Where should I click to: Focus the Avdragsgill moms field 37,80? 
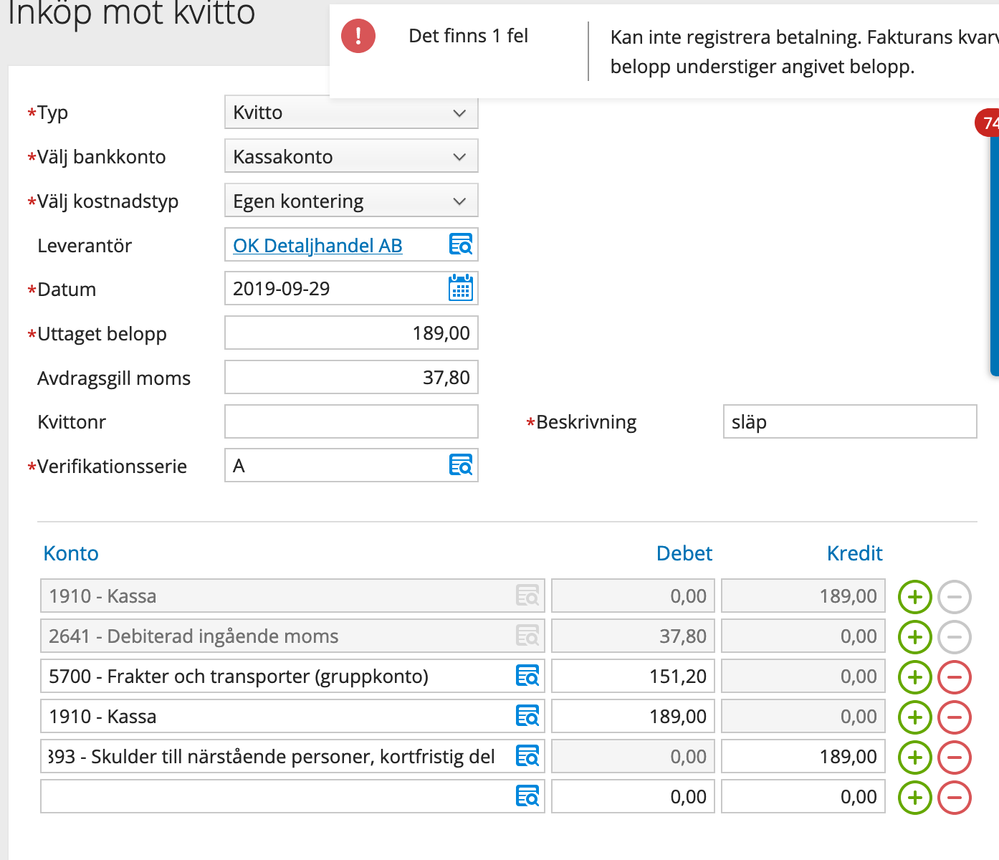pyautogui.click(x=351, y=377)
